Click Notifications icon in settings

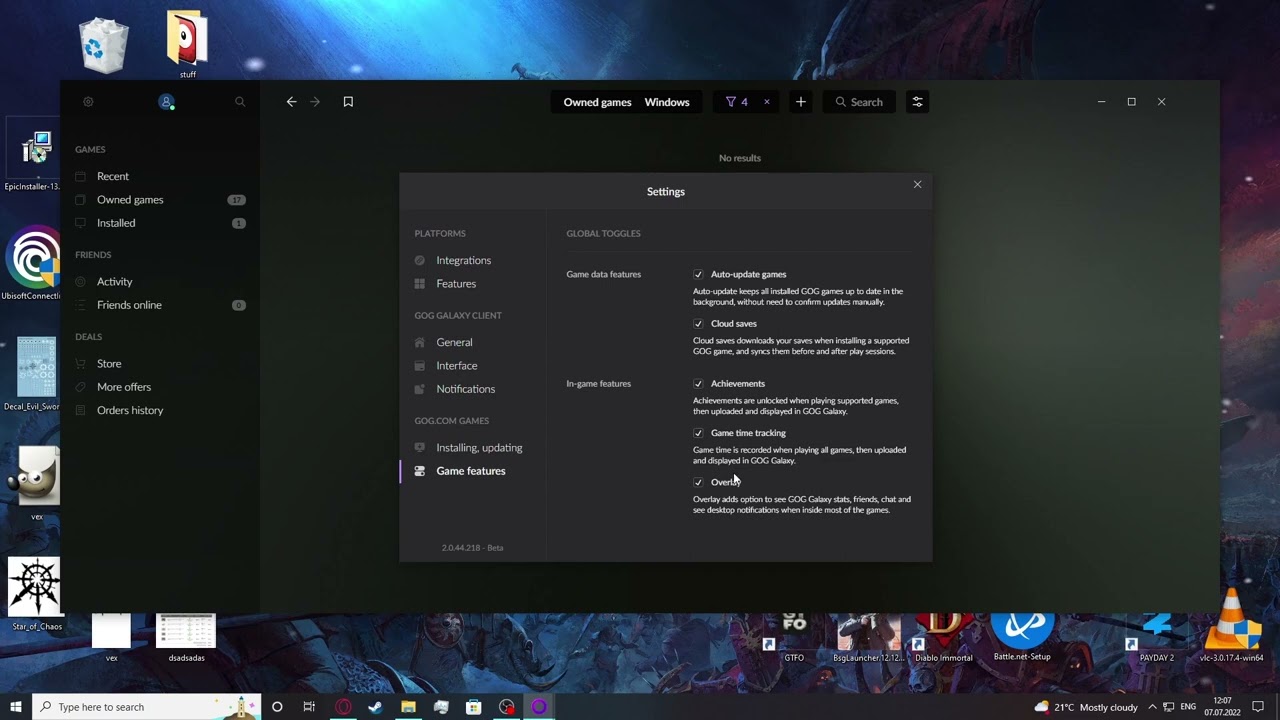(x=420, y=389)
